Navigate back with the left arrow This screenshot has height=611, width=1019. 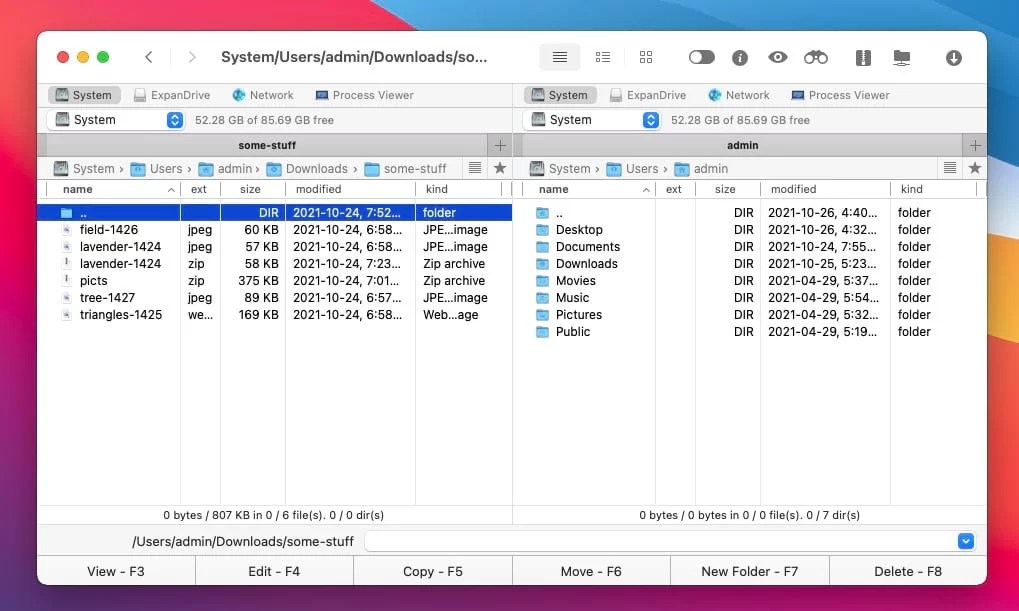tap(149, 57)
